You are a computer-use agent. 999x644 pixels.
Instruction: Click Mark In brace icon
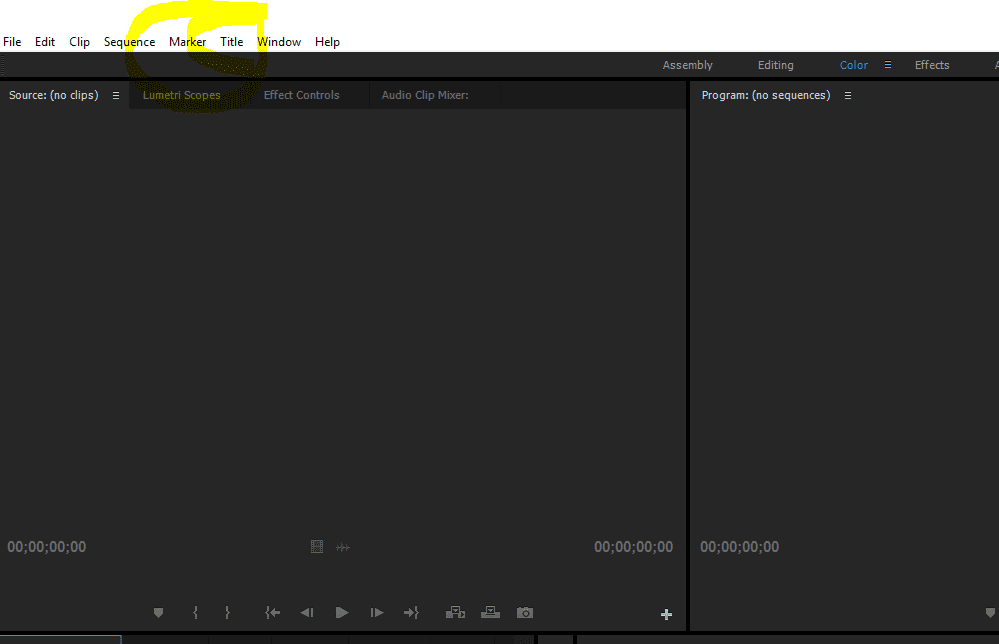point(196,613)
